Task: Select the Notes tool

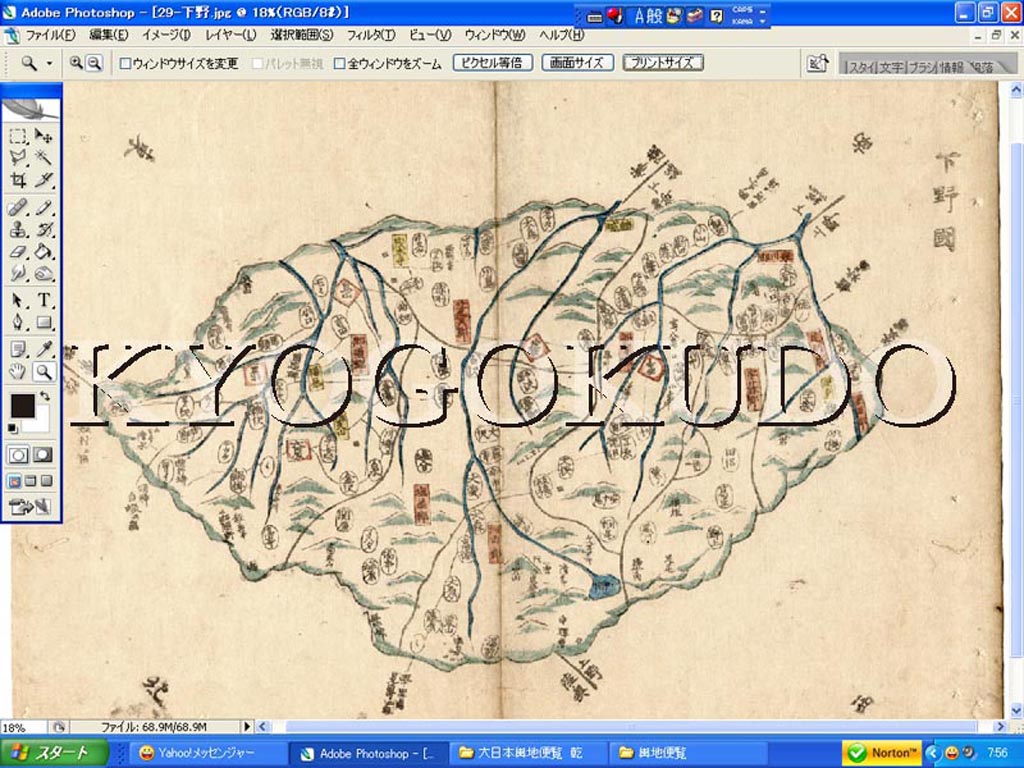Action: (18, 349)
